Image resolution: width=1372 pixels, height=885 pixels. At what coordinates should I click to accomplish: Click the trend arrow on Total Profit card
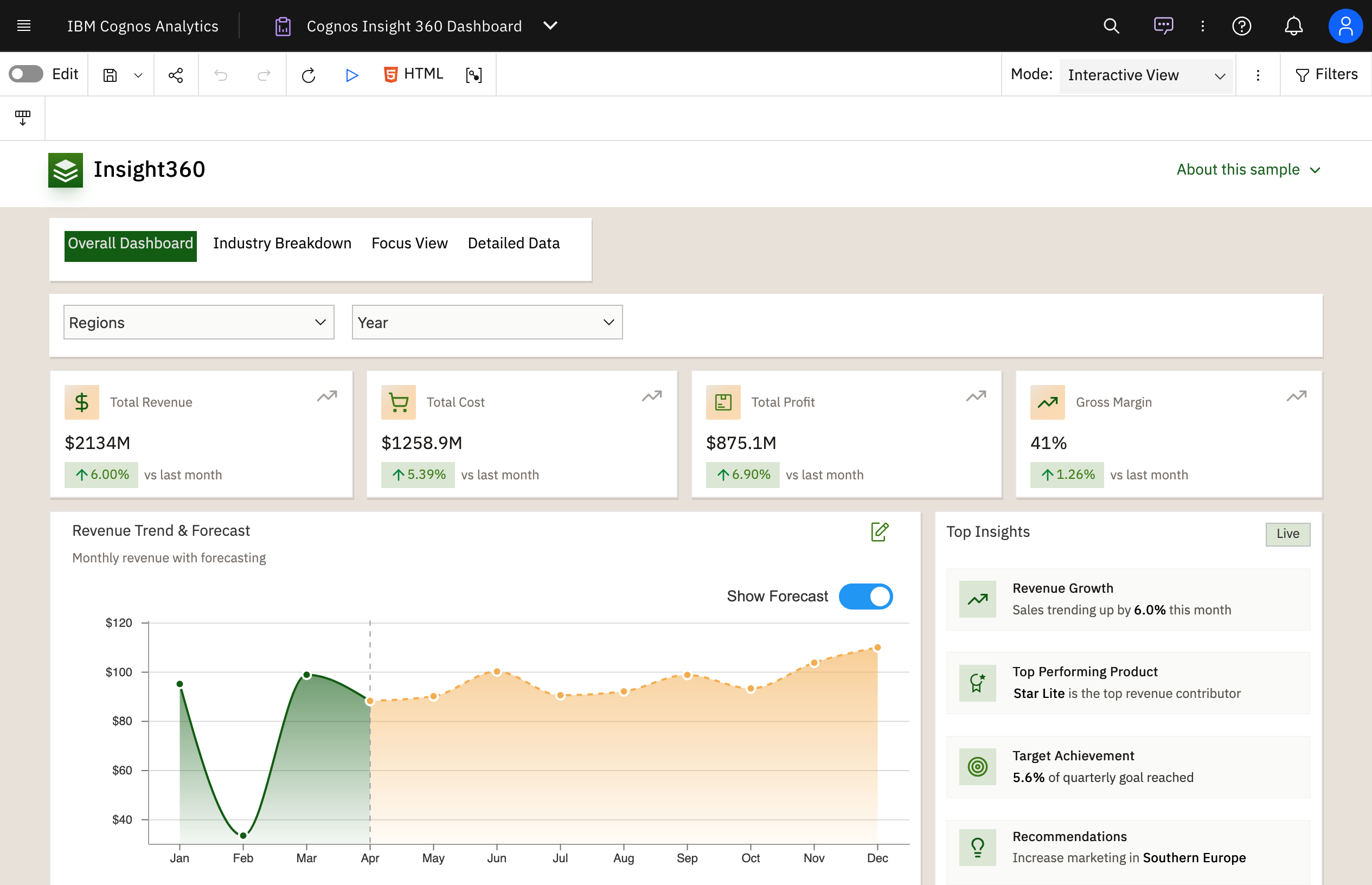click(976, 396)
